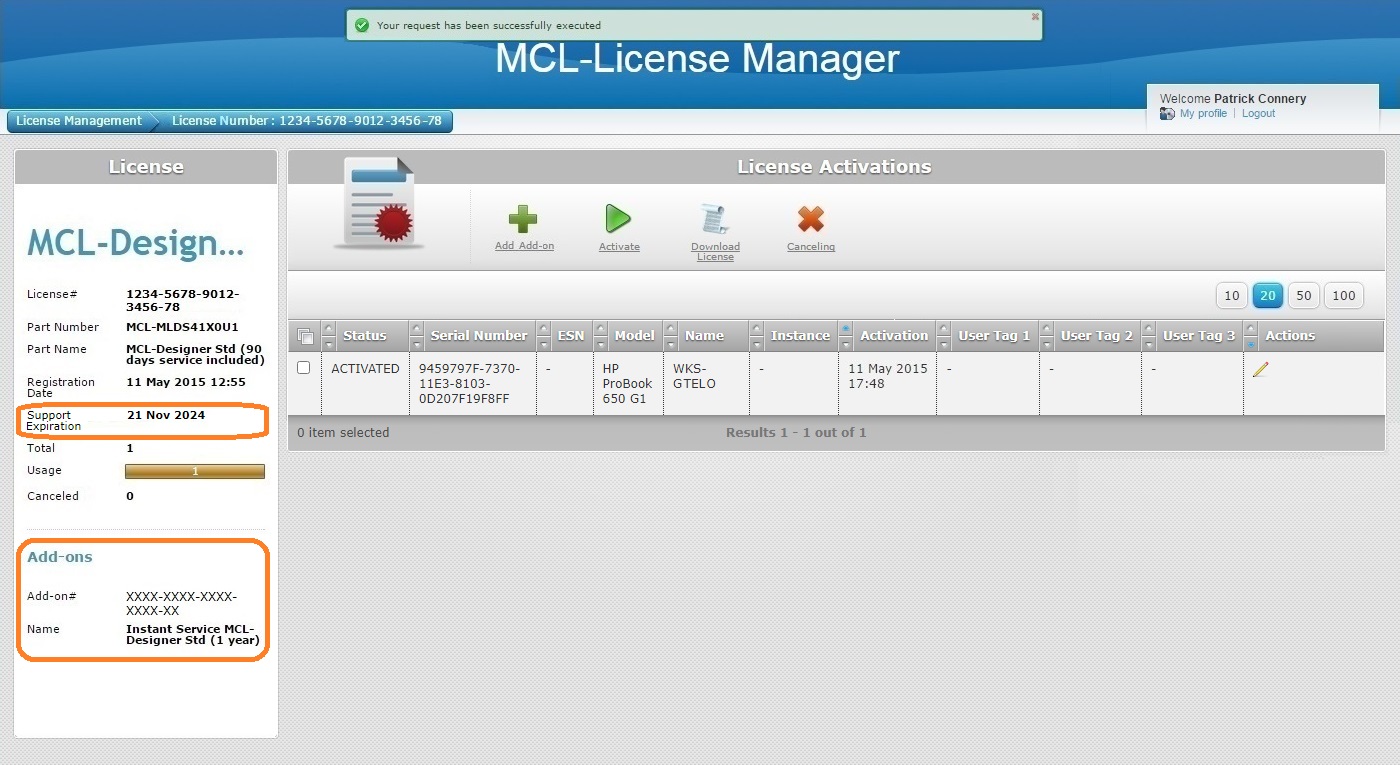
Task: Sort Actions column descending arrow
Action: click(1251, 344)
